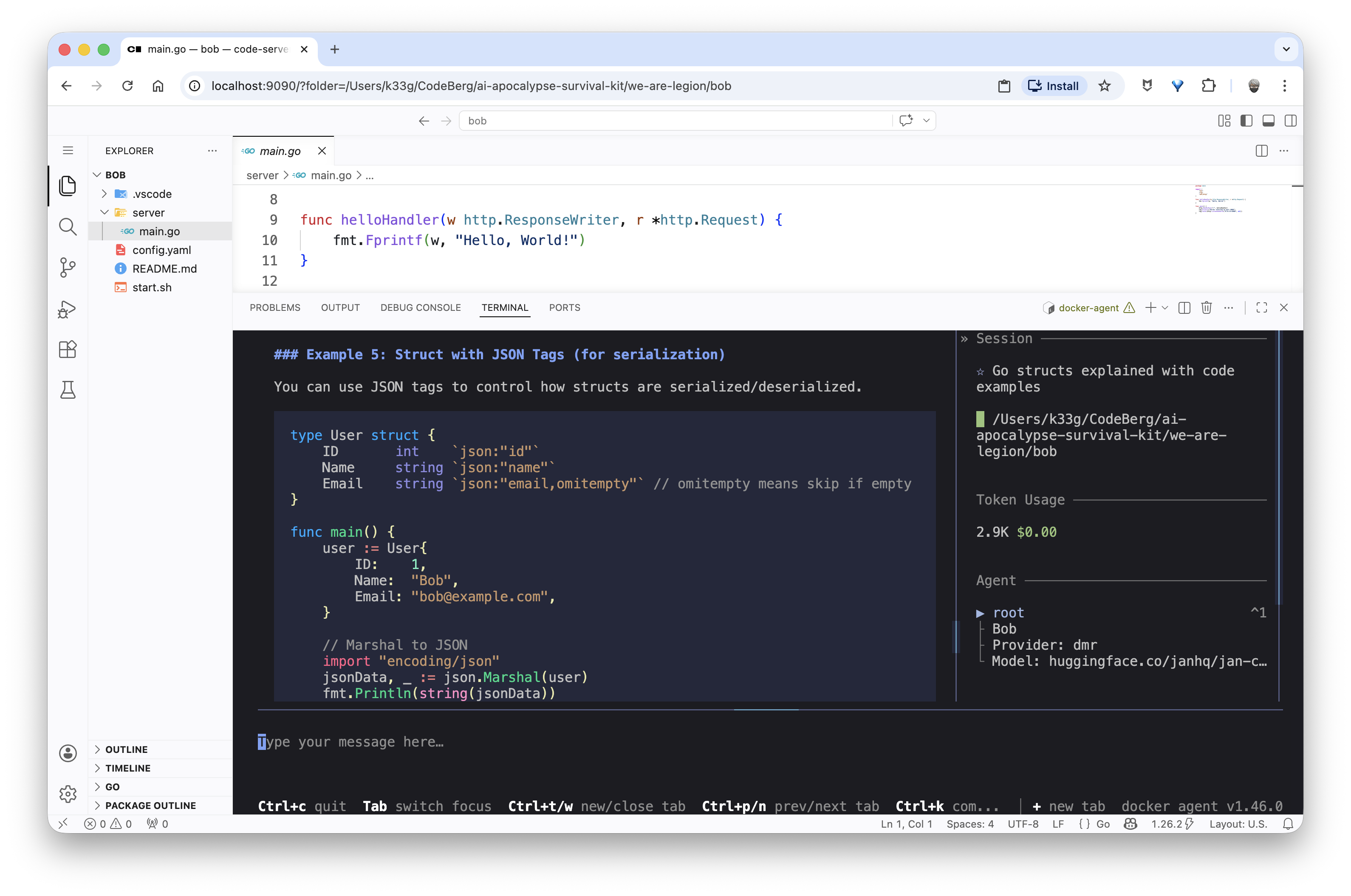Open README.md in the explorer

tap(164, 268)
